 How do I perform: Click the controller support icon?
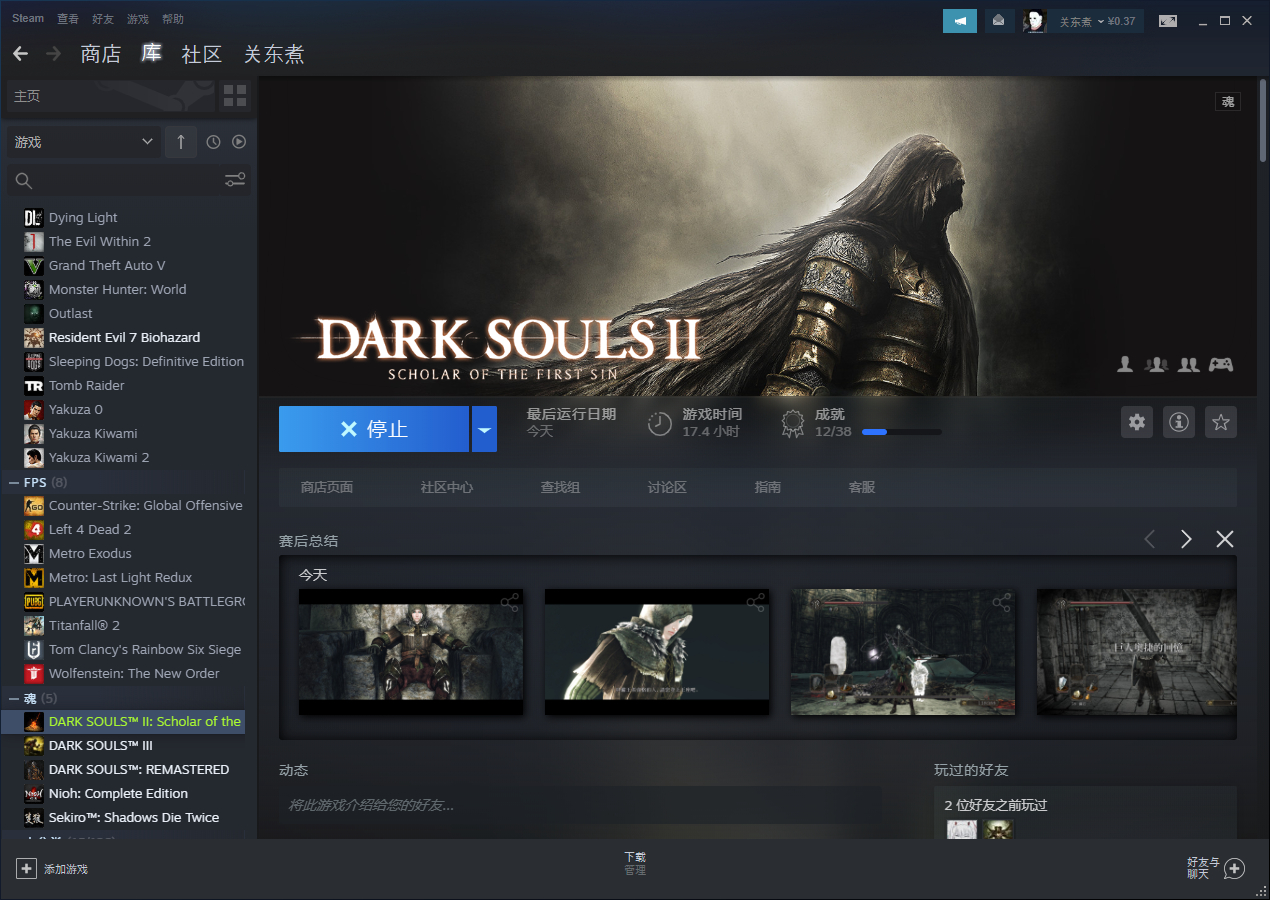click(x=1221, y=364)
